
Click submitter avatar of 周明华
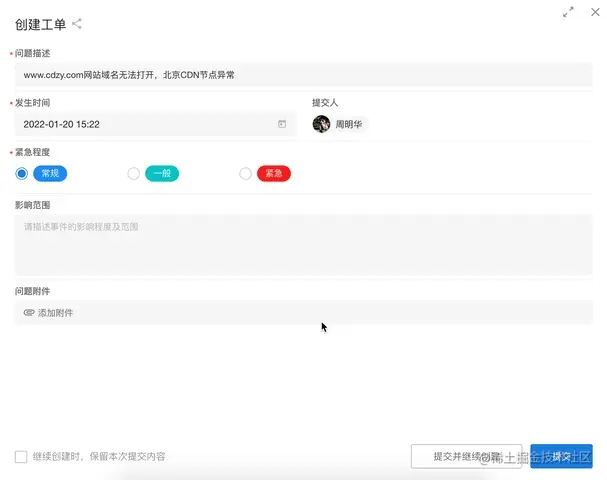[x=321, y=124]
